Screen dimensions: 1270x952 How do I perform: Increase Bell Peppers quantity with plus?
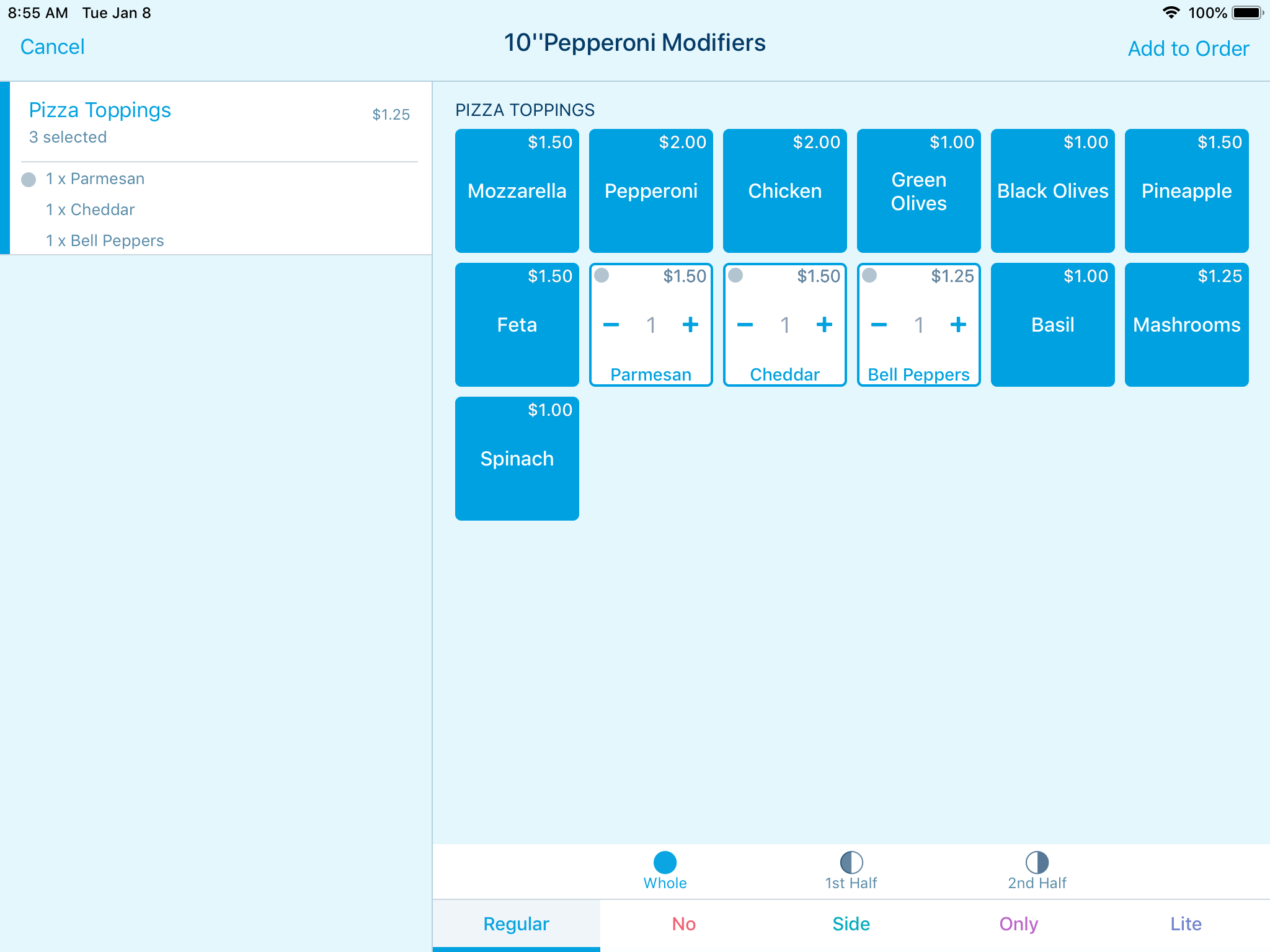click(x=958, y=325)
